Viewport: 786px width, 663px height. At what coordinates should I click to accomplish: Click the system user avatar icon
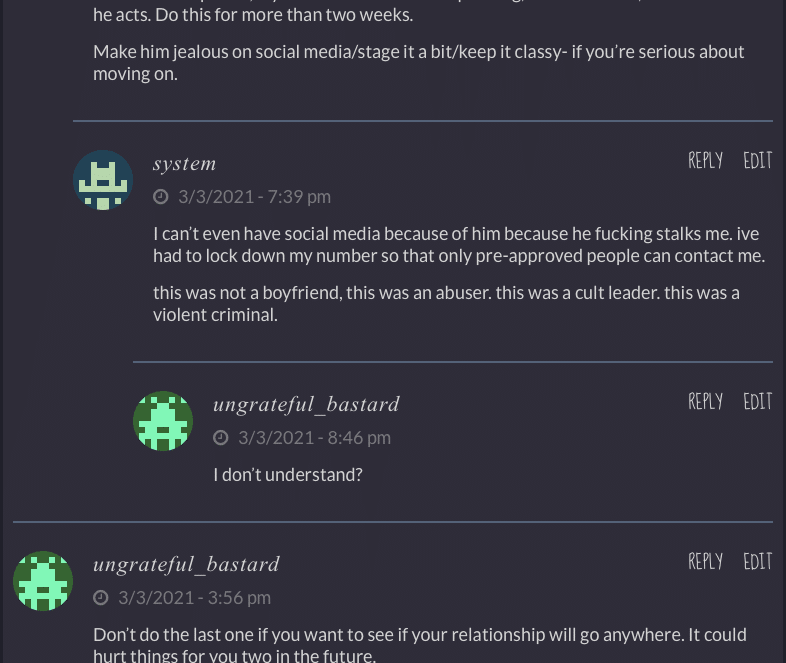(103, 181)
